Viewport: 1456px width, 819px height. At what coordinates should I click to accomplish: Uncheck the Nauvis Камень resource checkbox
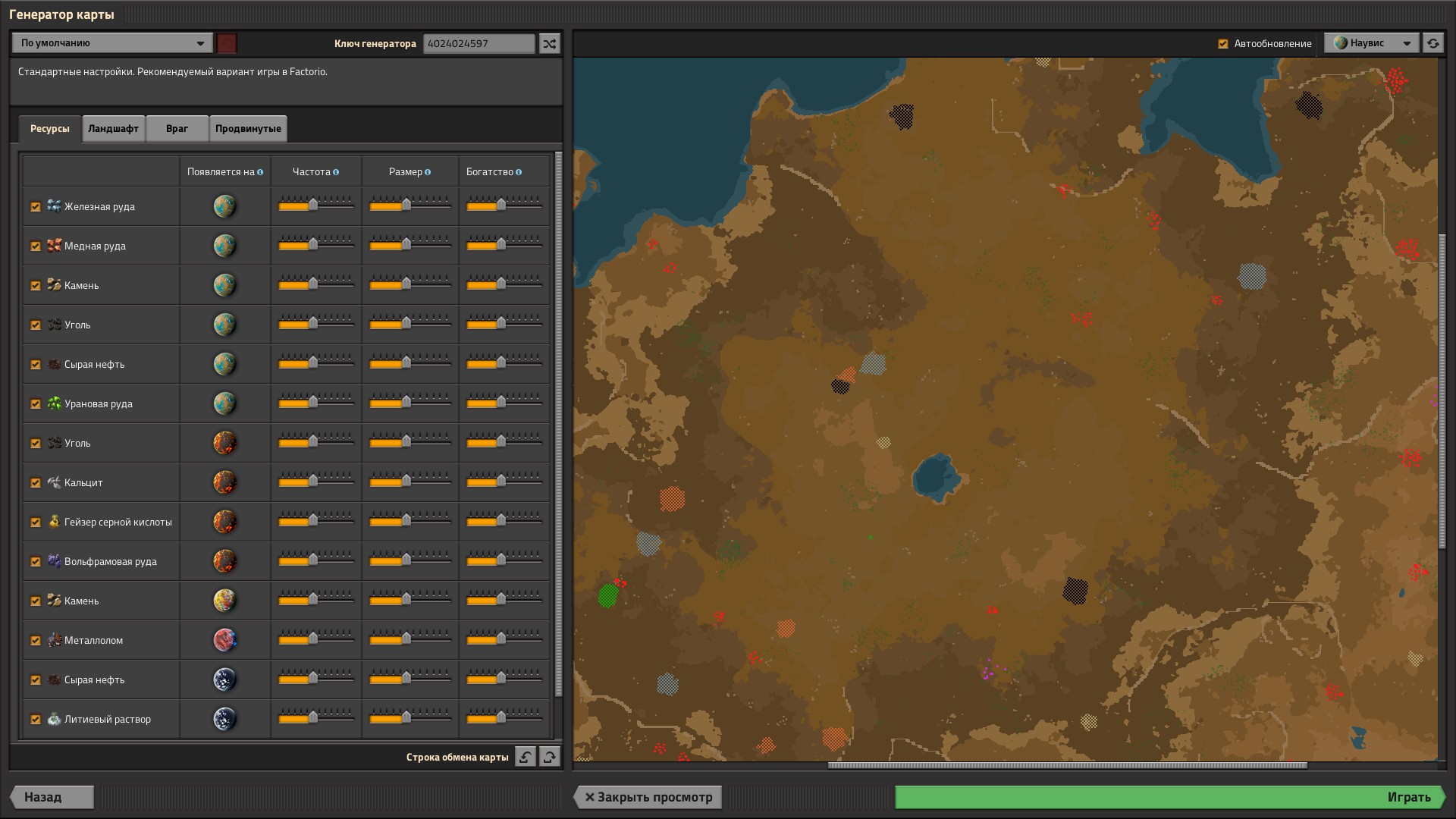[x=36, y=285]
